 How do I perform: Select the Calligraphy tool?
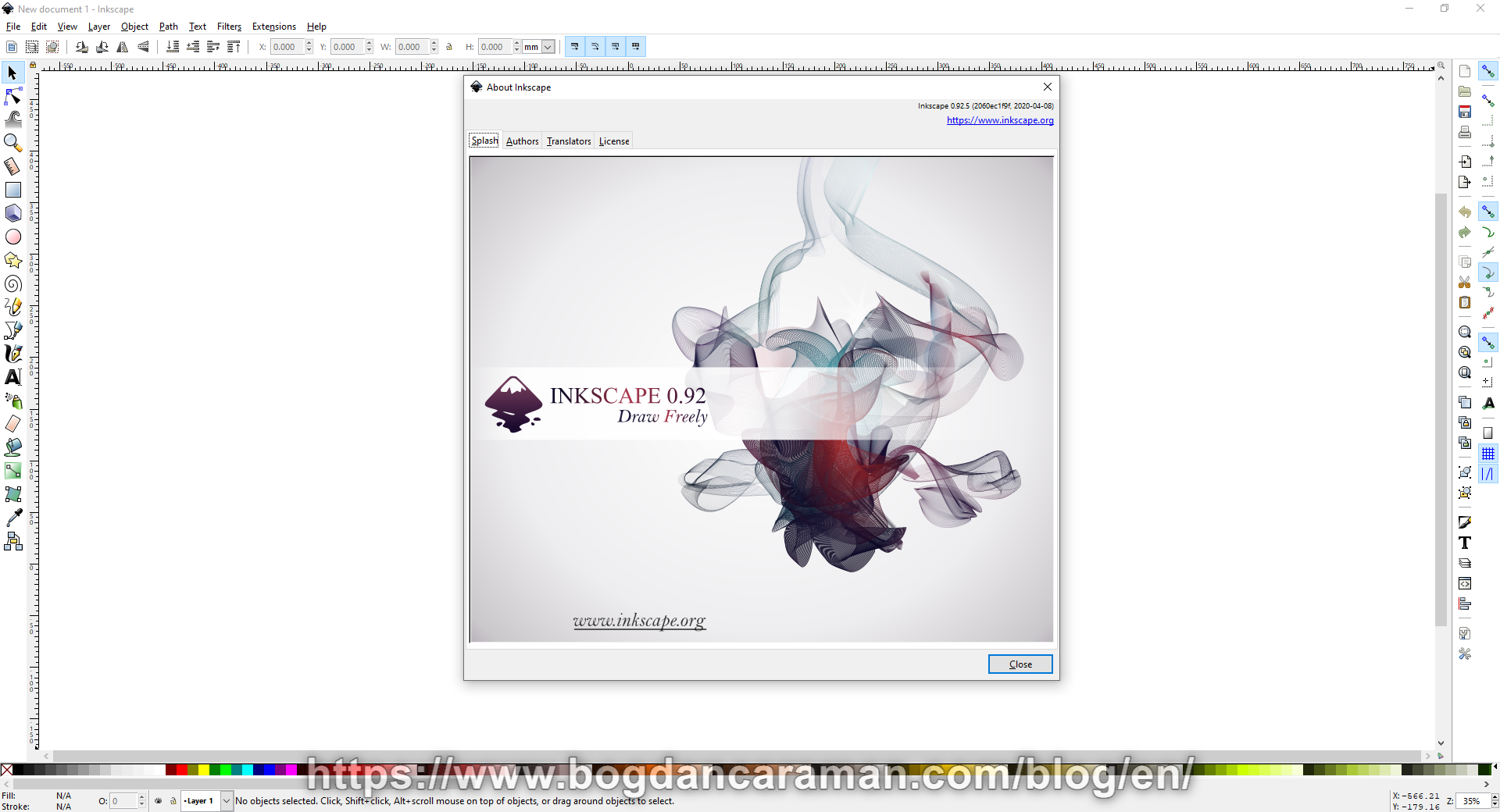pyautogui.click(x=12, y=354)
